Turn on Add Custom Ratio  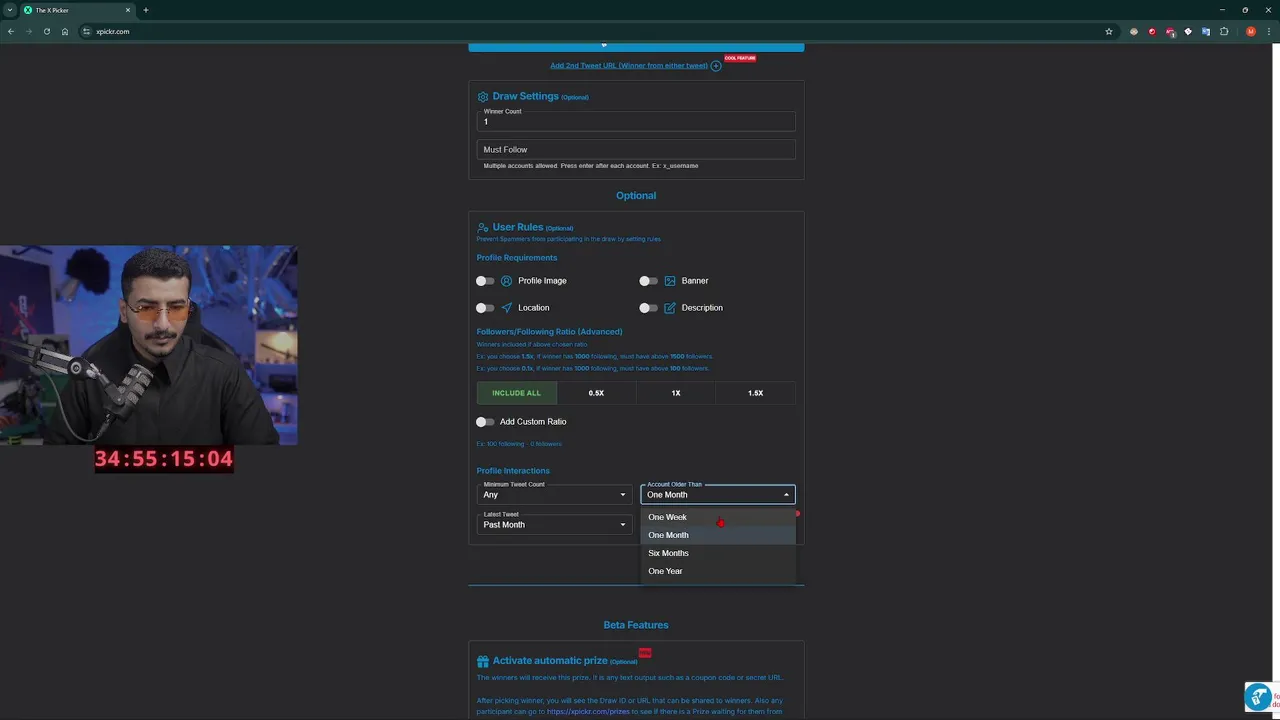tap(485, 422)
